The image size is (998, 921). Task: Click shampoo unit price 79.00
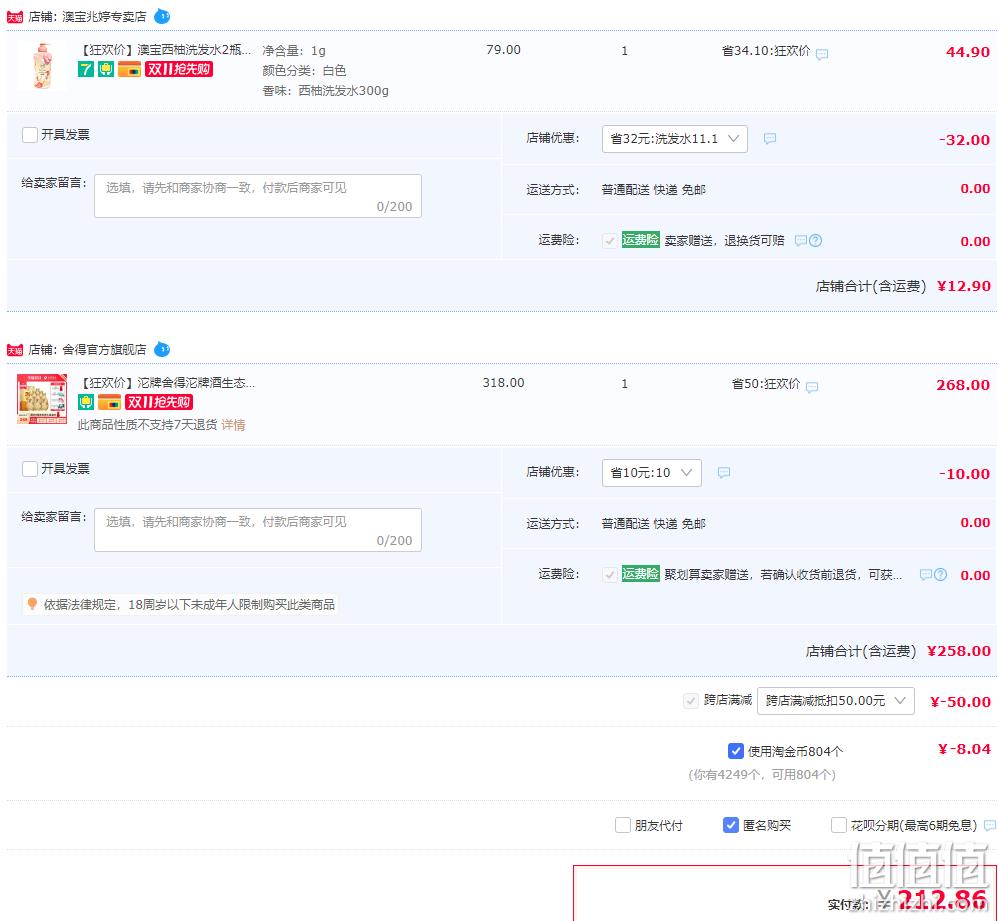[x=503, y=50]
